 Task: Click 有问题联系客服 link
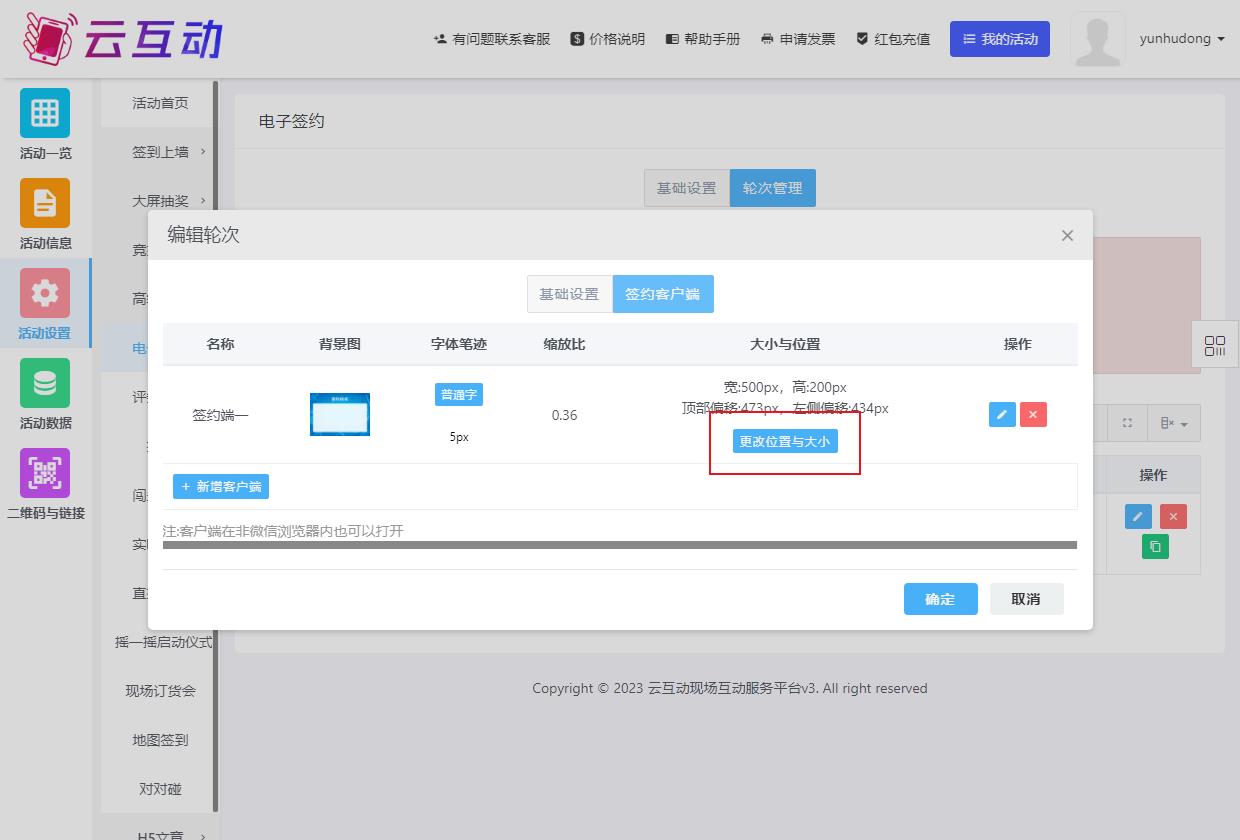click(x=492, y=39)
